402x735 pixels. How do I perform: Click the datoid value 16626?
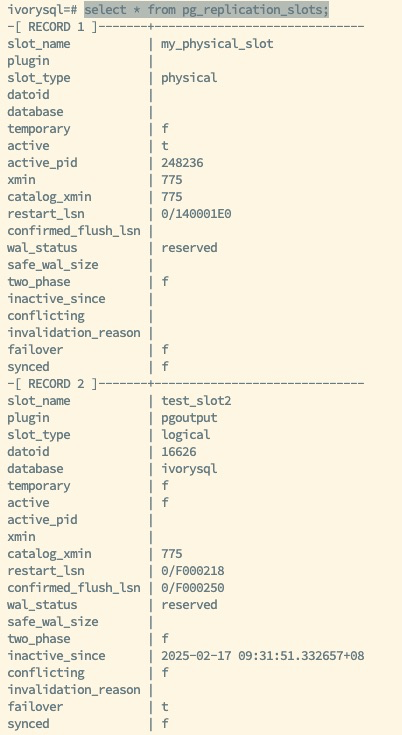[x=179, y=452]
